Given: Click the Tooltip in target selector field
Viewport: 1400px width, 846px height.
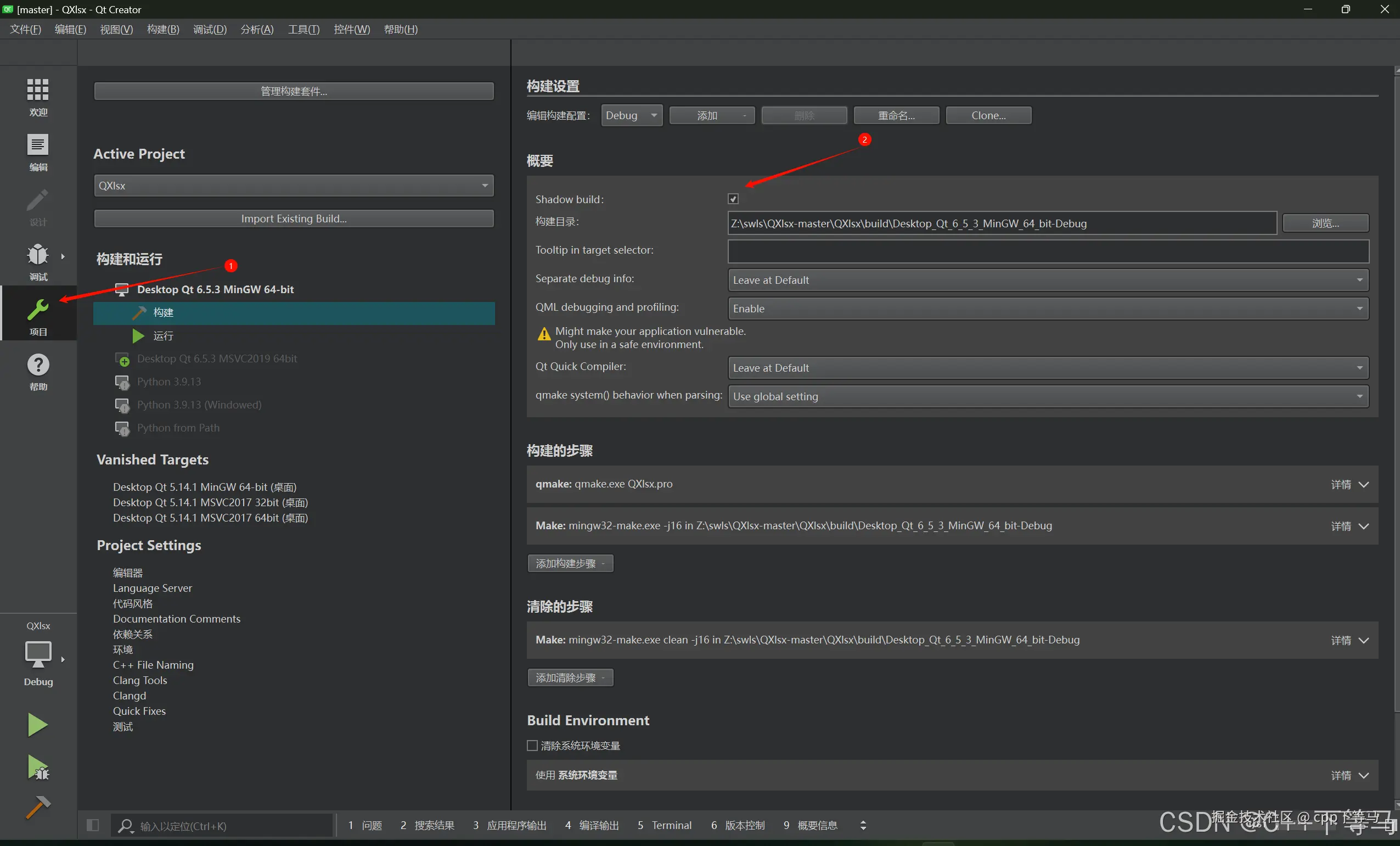Looking at the screenshot, I should tap(1047, 251).
